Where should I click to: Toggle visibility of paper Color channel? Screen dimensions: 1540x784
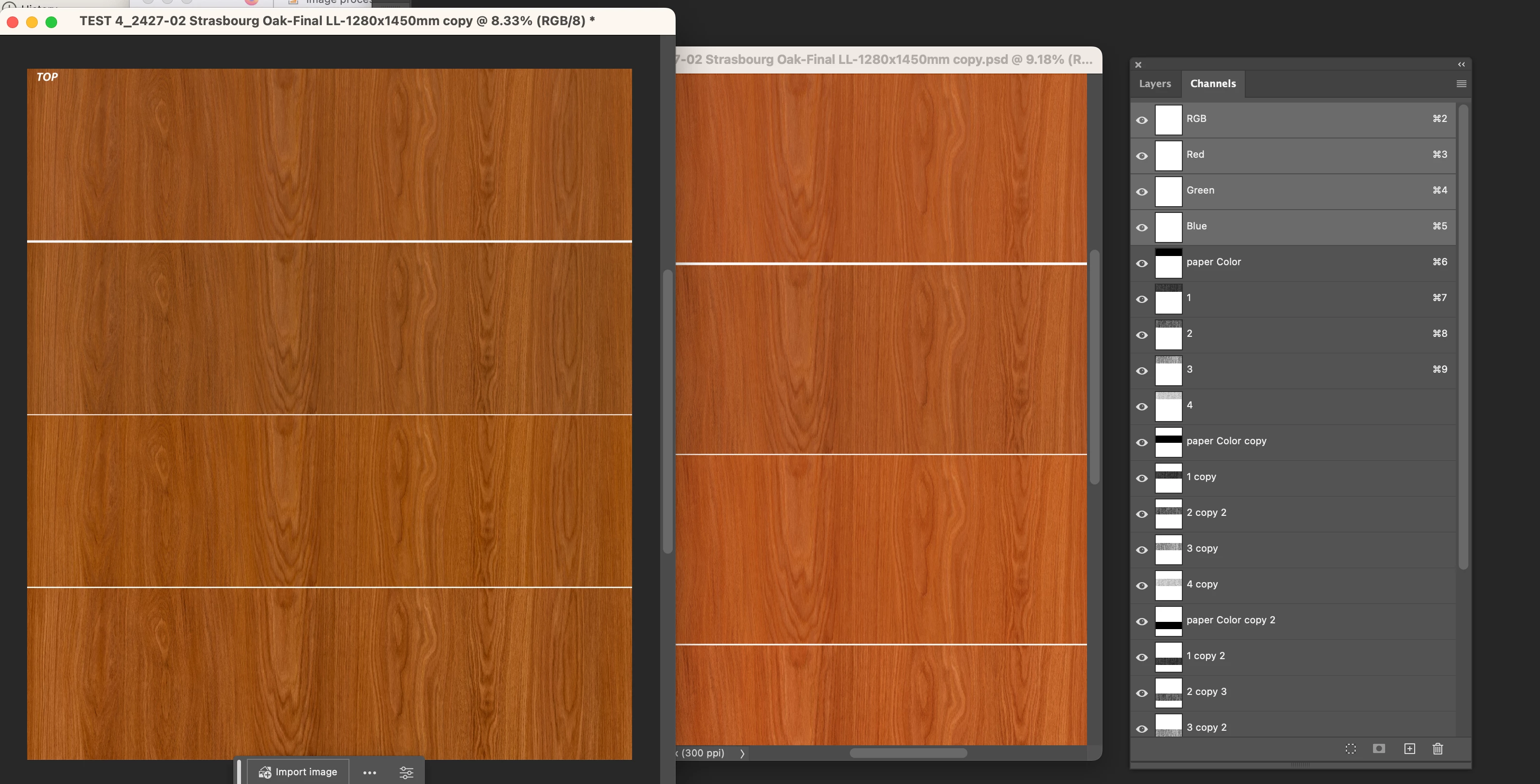(1142, 264)
